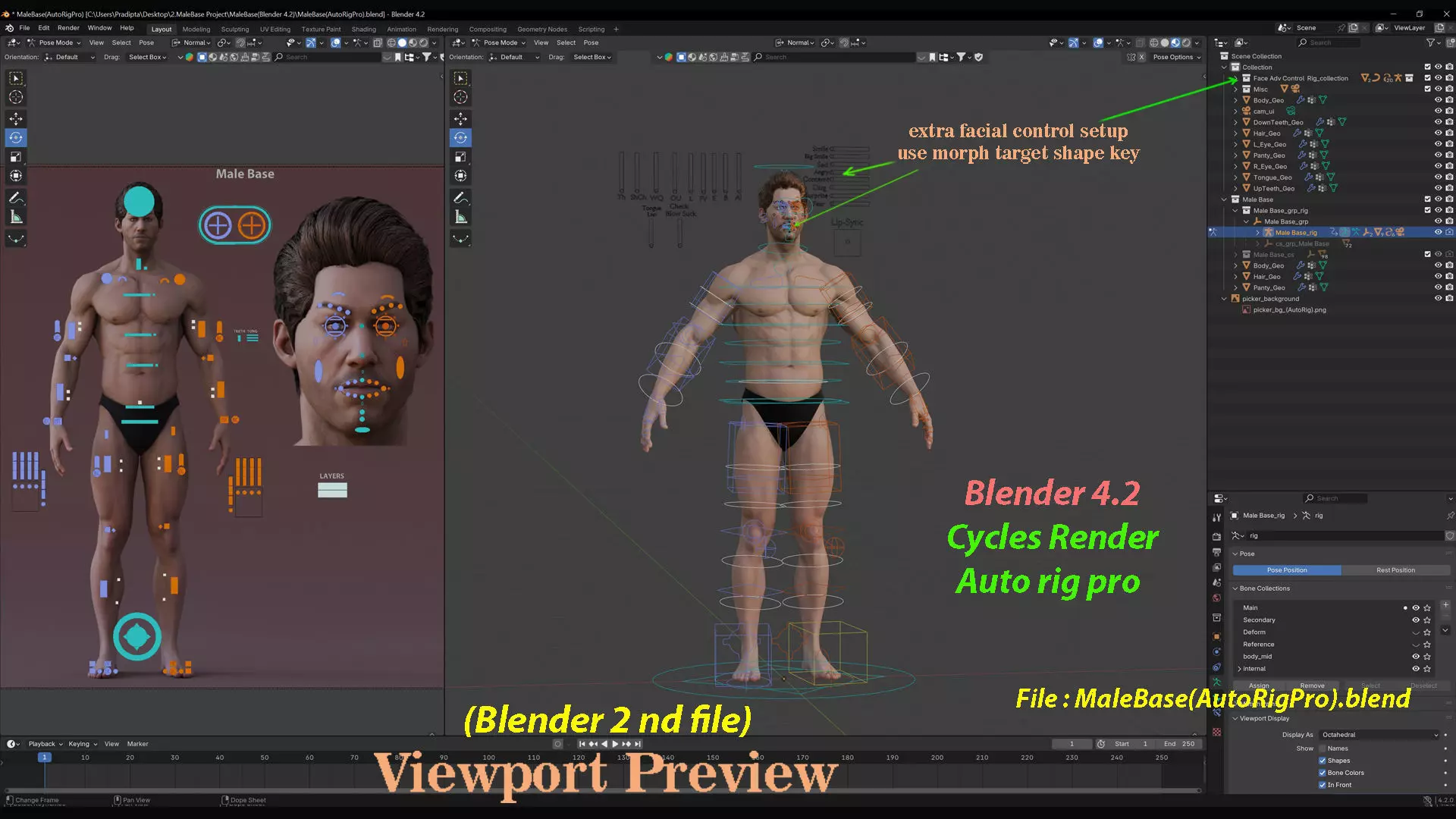Collapse the Male Base collection
The image size is (1456, 819).
[1224, 199]
